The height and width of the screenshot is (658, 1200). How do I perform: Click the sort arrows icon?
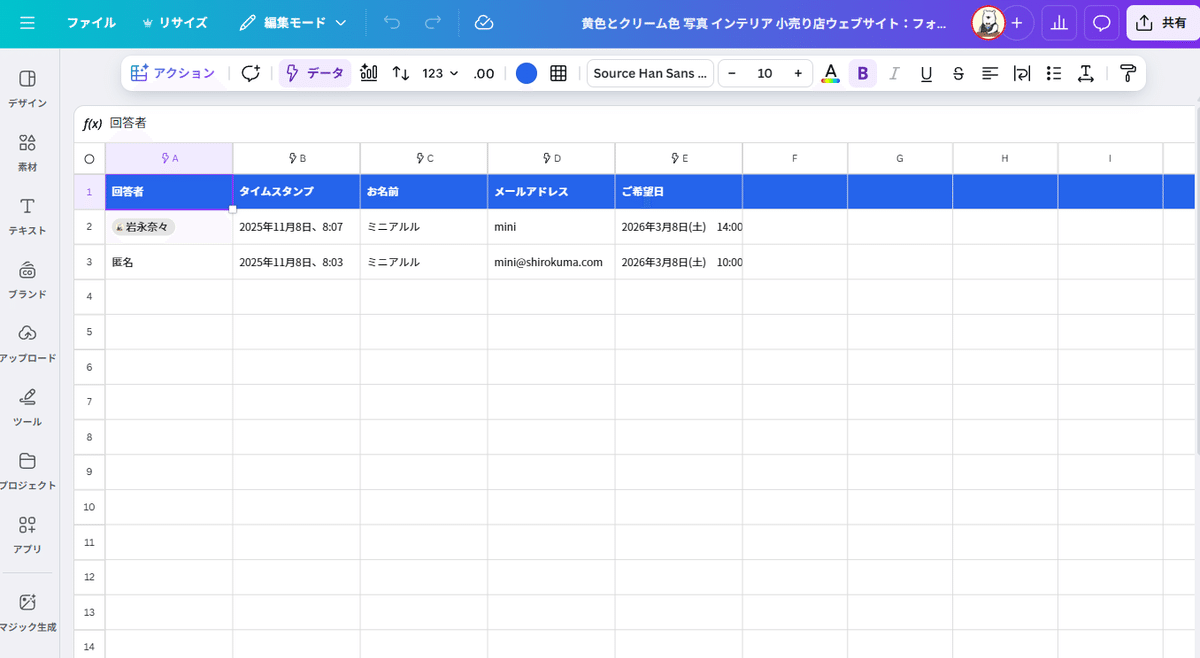pos(401,73)
